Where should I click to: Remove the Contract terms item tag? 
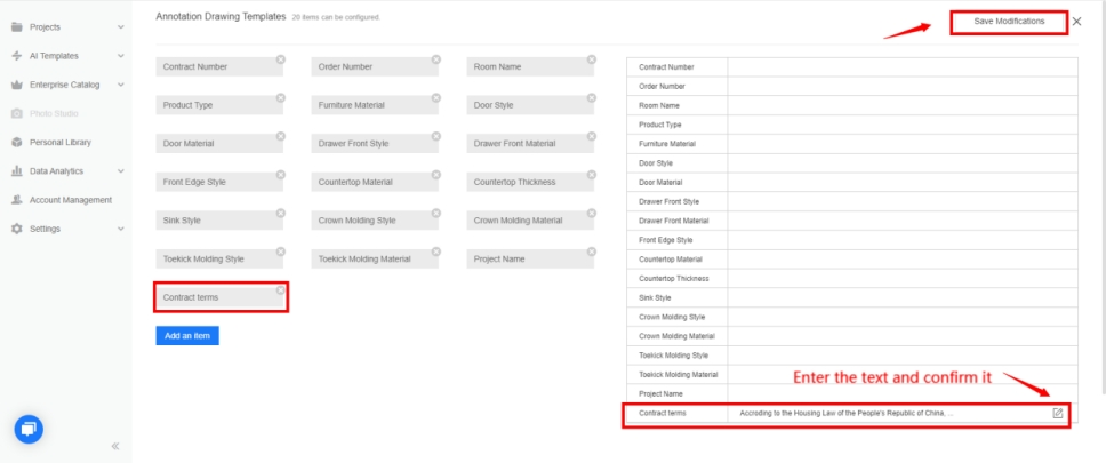click(281, 290)
